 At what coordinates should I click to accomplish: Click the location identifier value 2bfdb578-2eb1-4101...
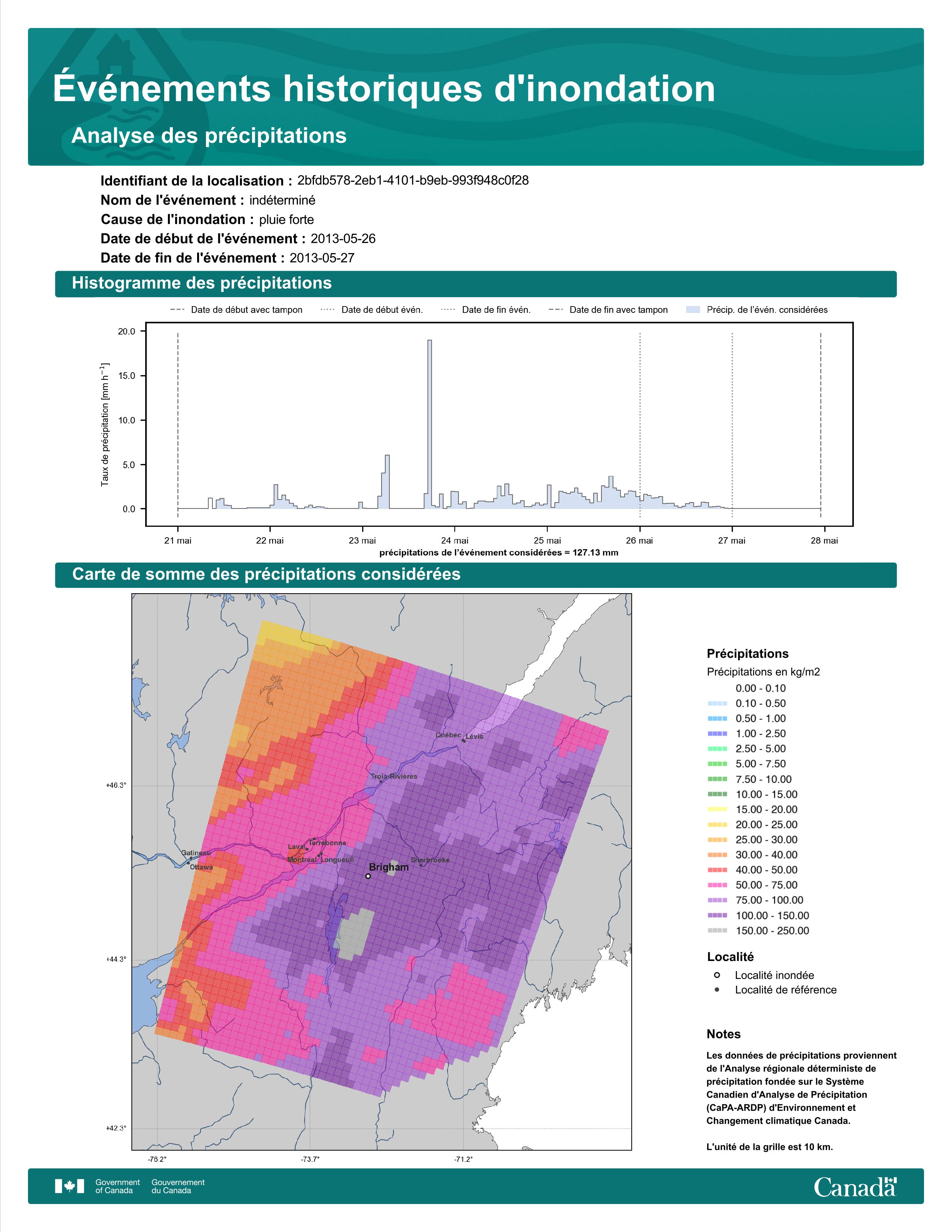click(413, 180)
